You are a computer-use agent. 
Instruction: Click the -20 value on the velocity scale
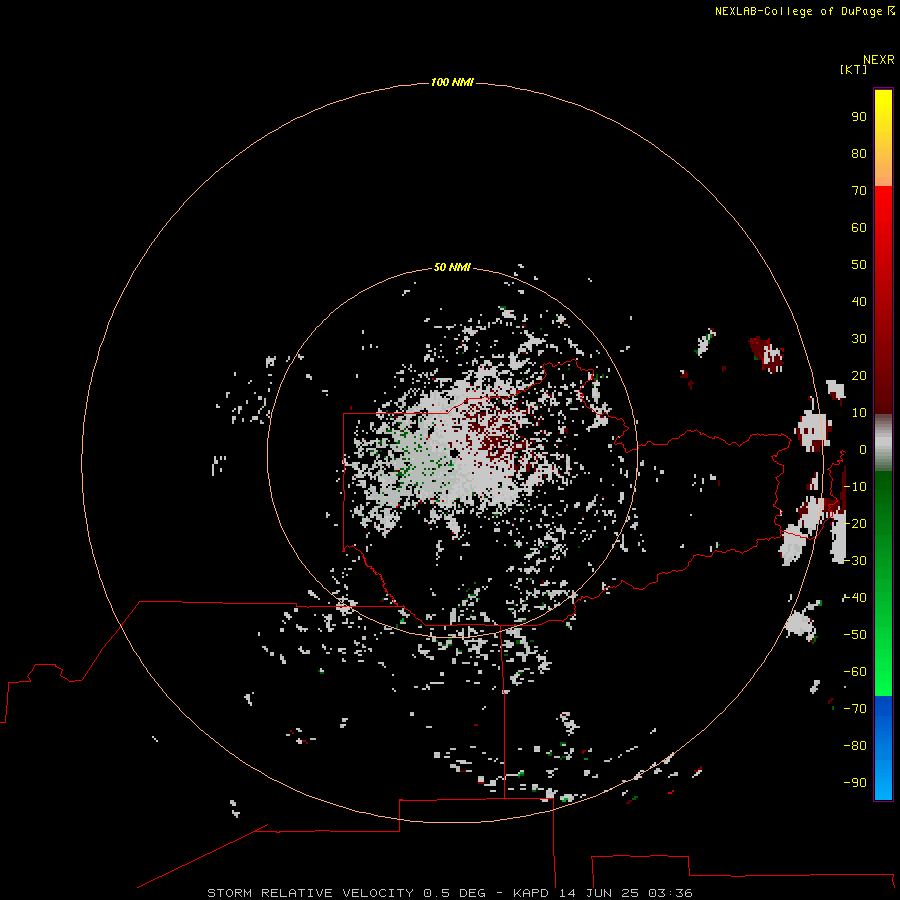855,523
